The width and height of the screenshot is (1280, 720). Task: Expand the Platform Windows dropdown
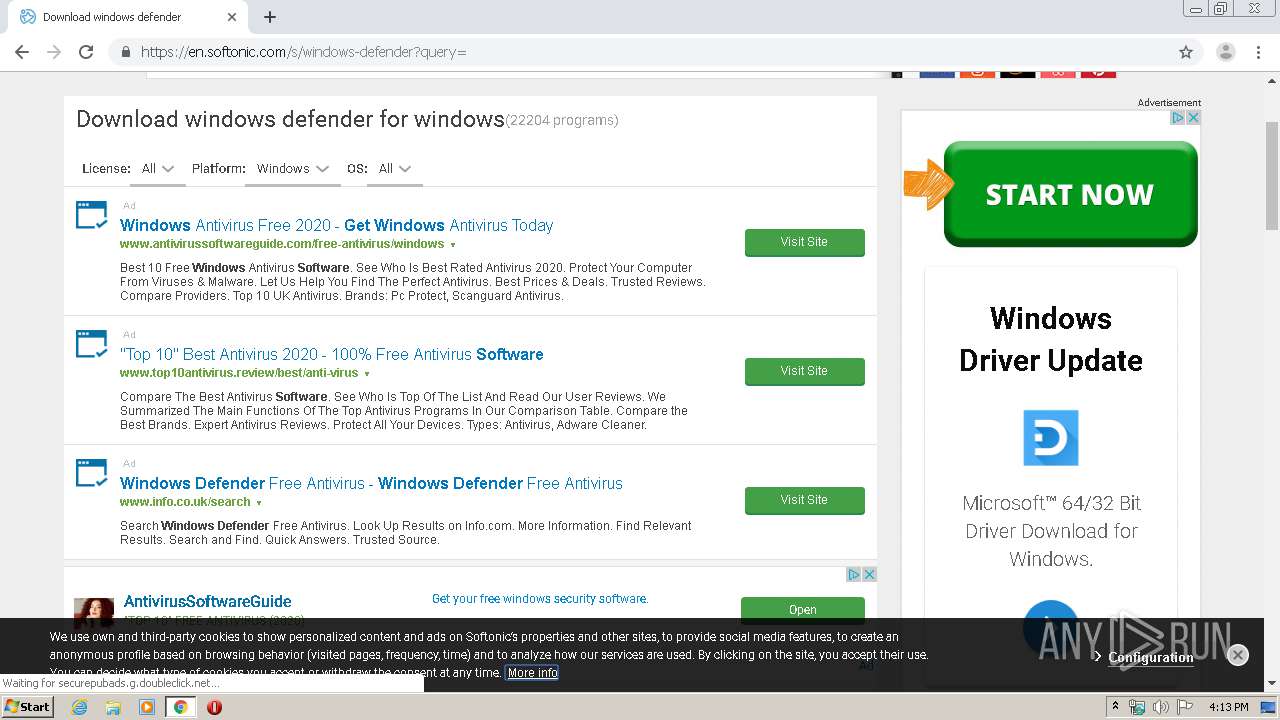(292, 168)
